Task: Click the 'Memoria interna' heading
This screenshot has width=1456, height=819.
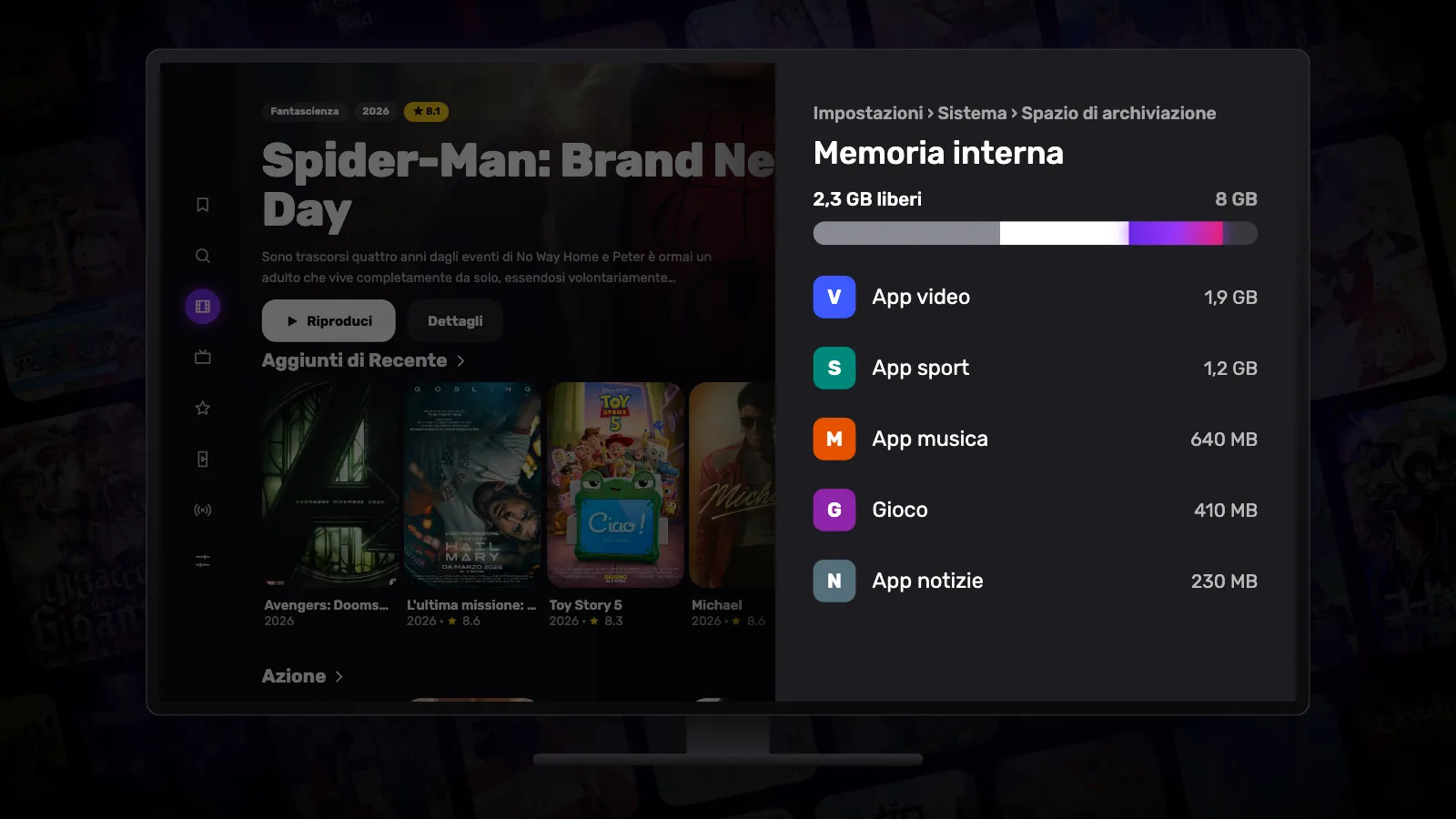Action: [938, 153]
